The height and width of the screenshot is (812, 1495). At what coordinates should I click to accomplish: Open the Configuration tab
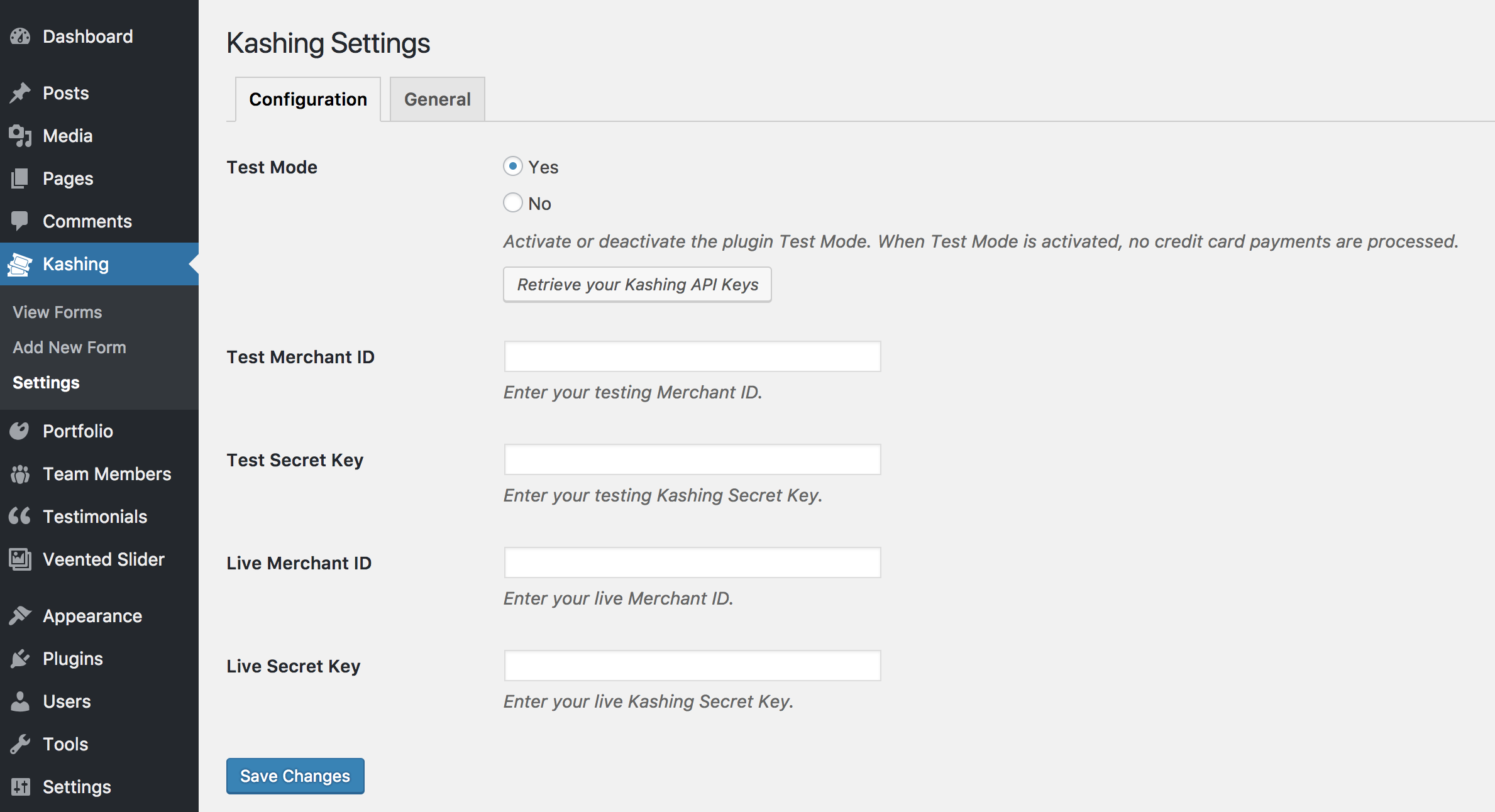tap(308, 99)
